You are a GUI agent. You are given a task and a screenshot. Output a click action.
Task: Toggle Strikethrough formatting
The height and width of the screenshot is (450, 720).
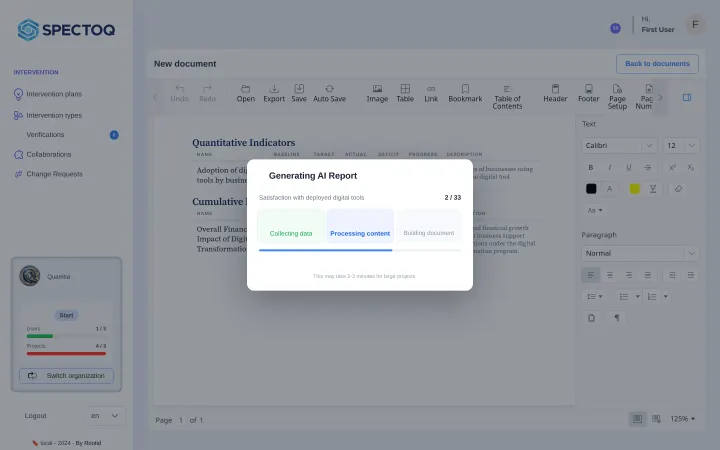(x=647, y=167)
